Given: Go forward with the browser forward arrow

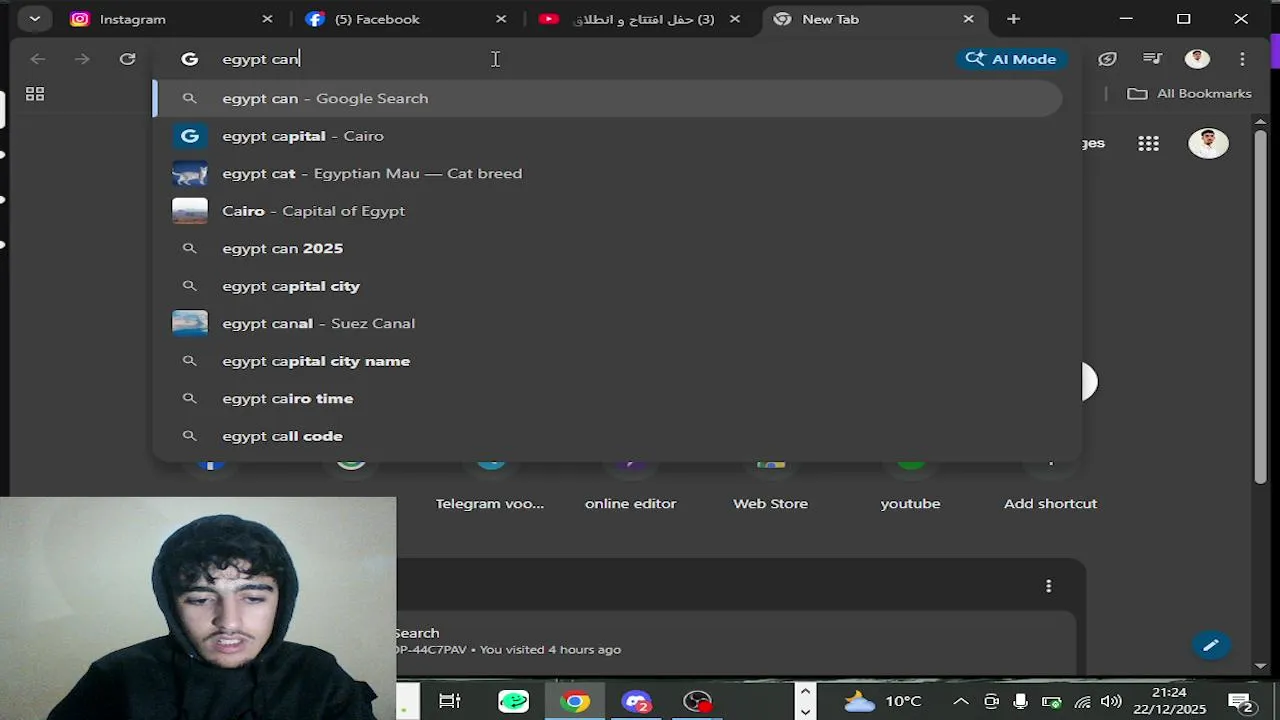Looking at the screenshot, I should pos(82,59).
